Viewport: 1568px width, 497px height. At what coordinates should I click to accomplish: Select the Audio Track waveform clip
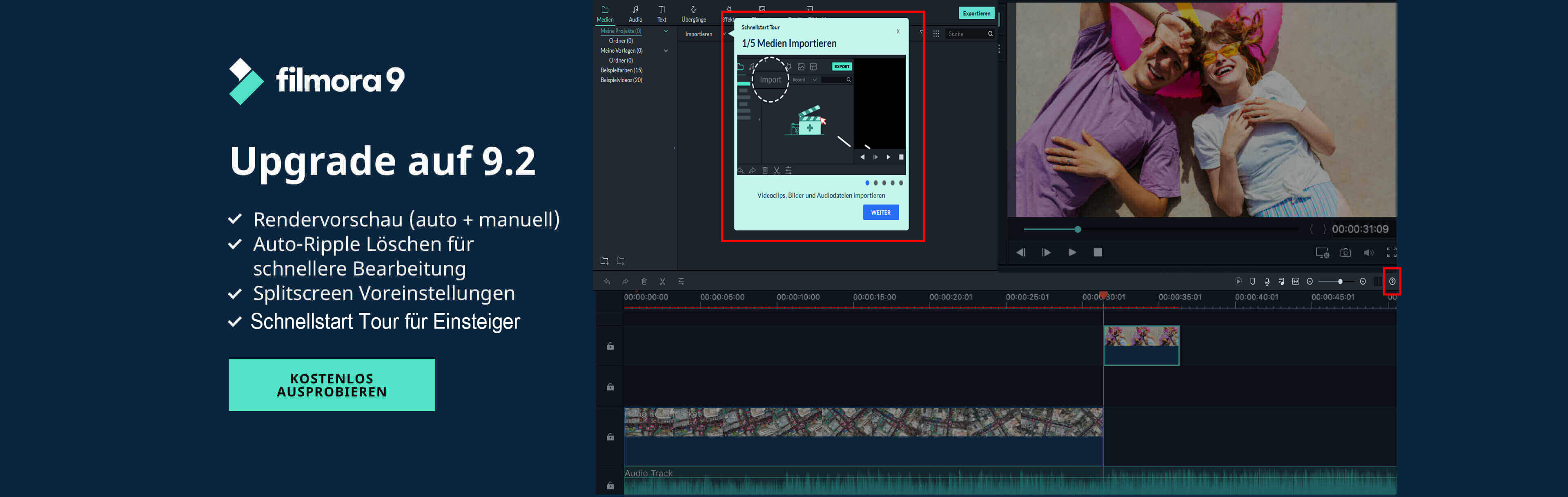(1010, 481)
